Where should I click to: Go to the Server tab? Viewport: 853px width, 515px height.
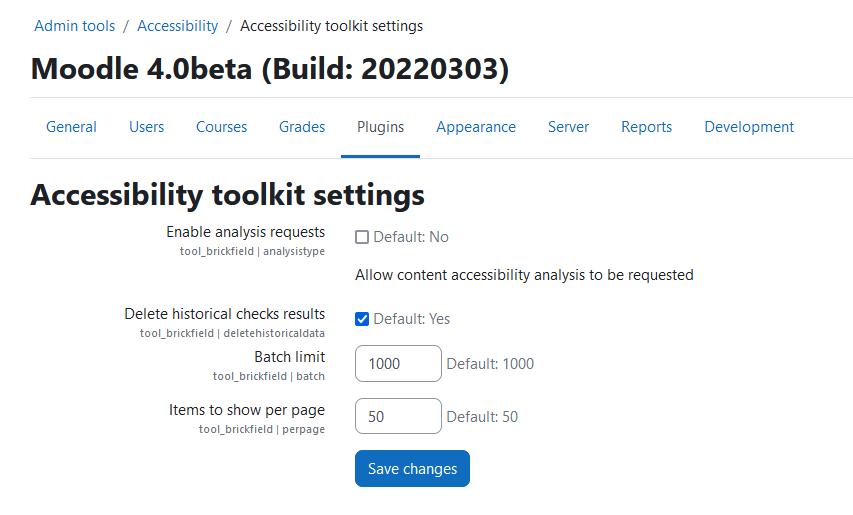point(568,127)
